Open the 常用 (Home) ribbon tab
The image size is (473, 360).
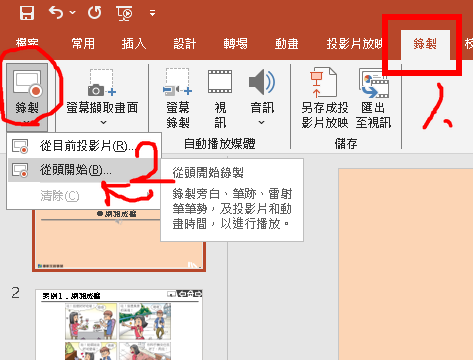(x=83, y=43)
